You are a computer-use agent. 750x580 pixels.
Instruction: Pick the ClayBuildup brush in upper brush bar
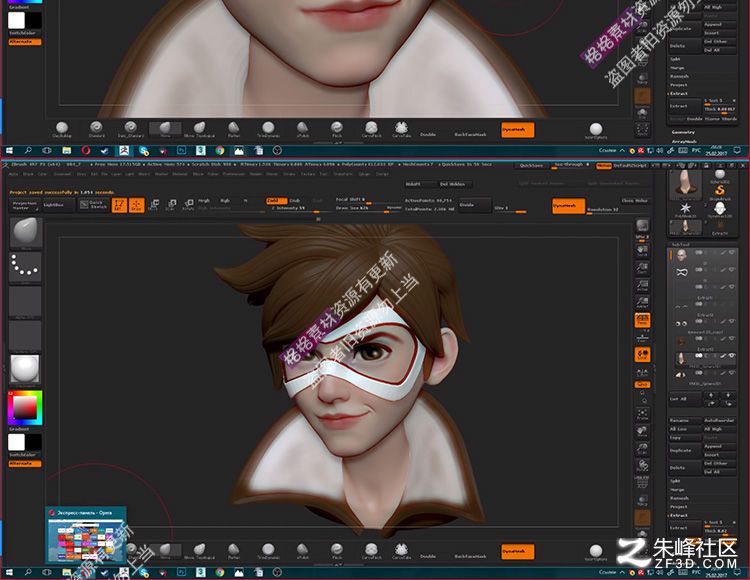coord(62,129)
